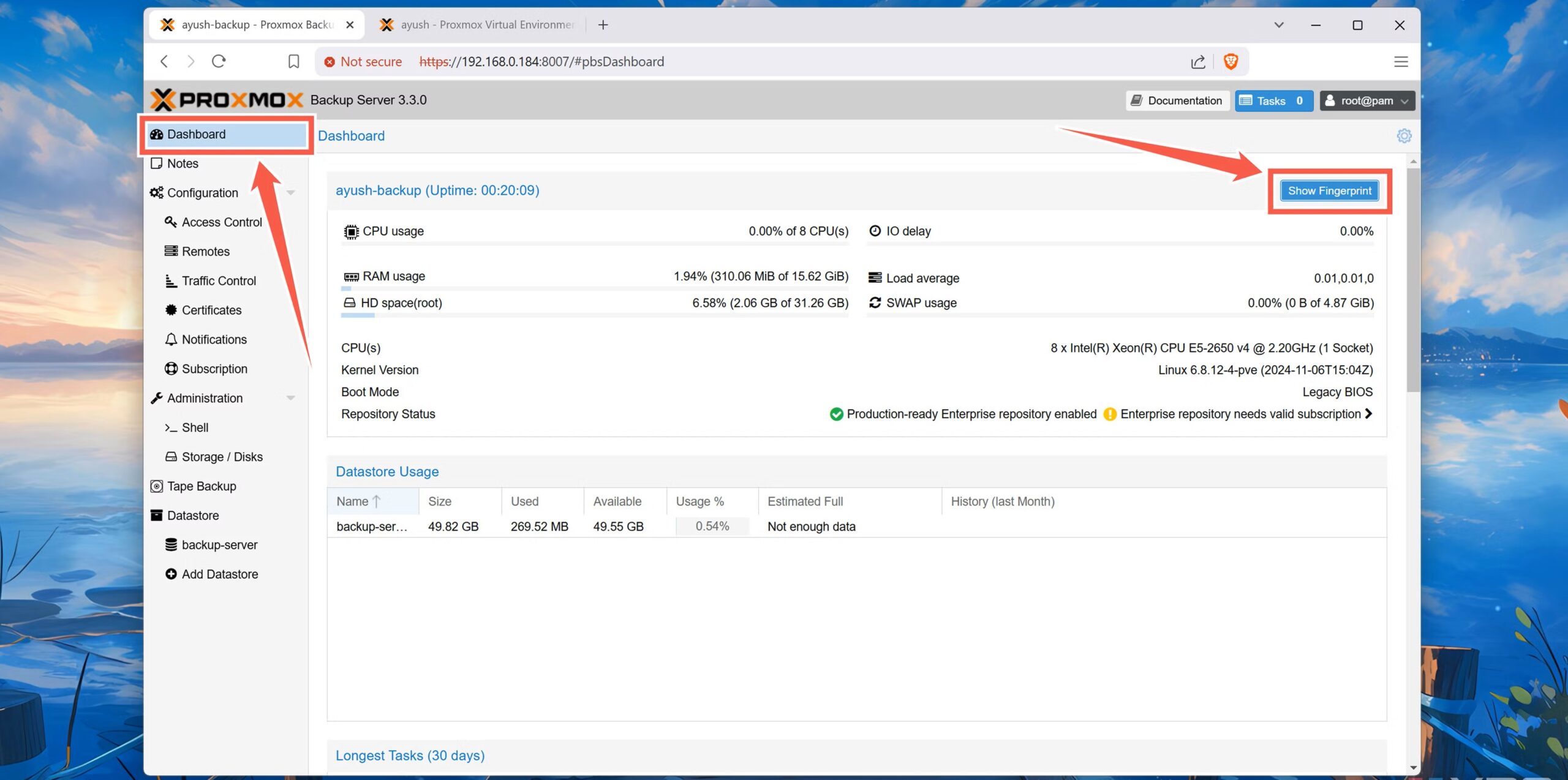The image size is (1568, 780).
Task: Click the Remotes sidebar icon
Action: tap(170, 251)
